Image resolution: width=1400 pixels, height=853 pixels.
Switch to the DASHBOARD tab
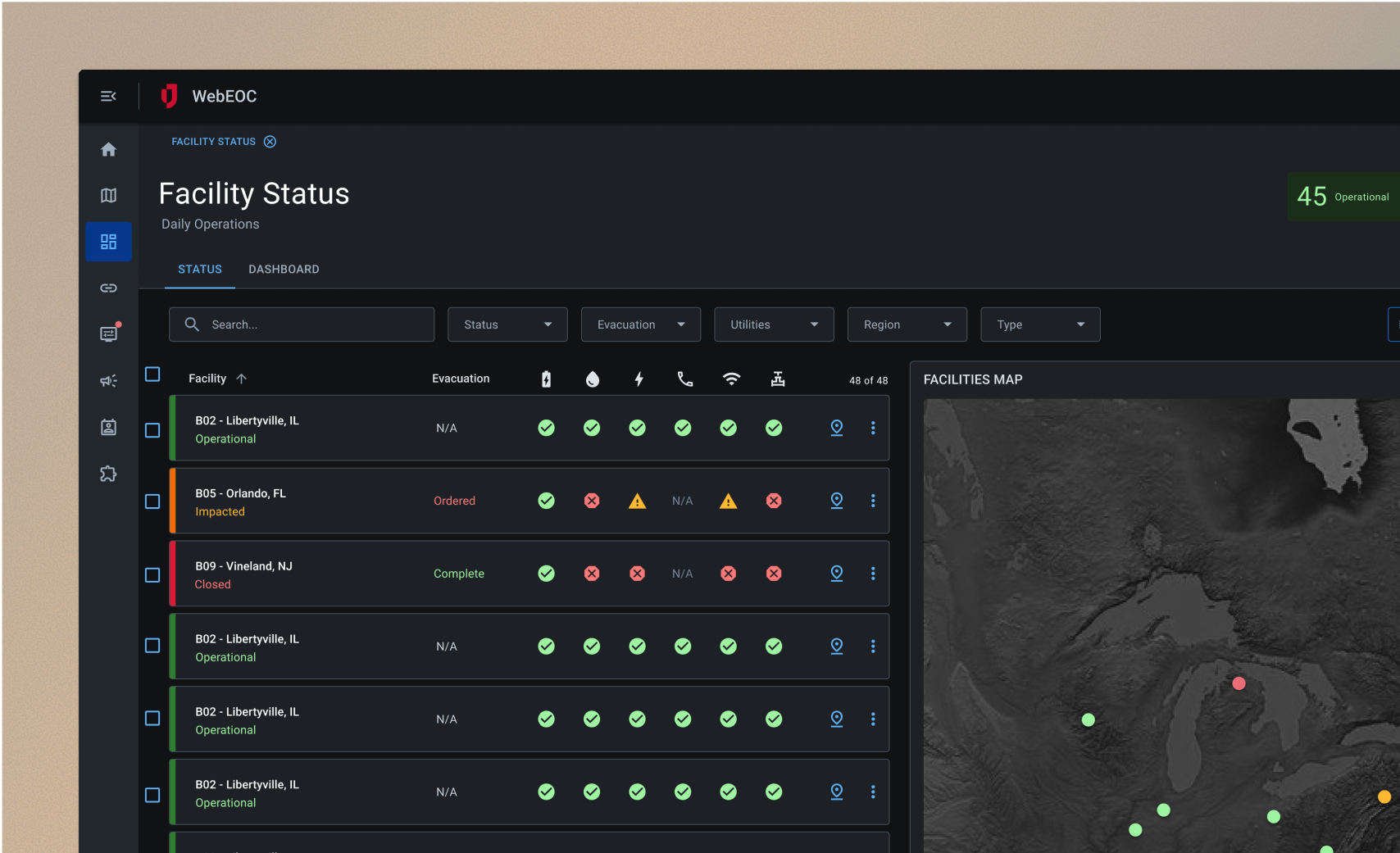click(x=284, y=270)
